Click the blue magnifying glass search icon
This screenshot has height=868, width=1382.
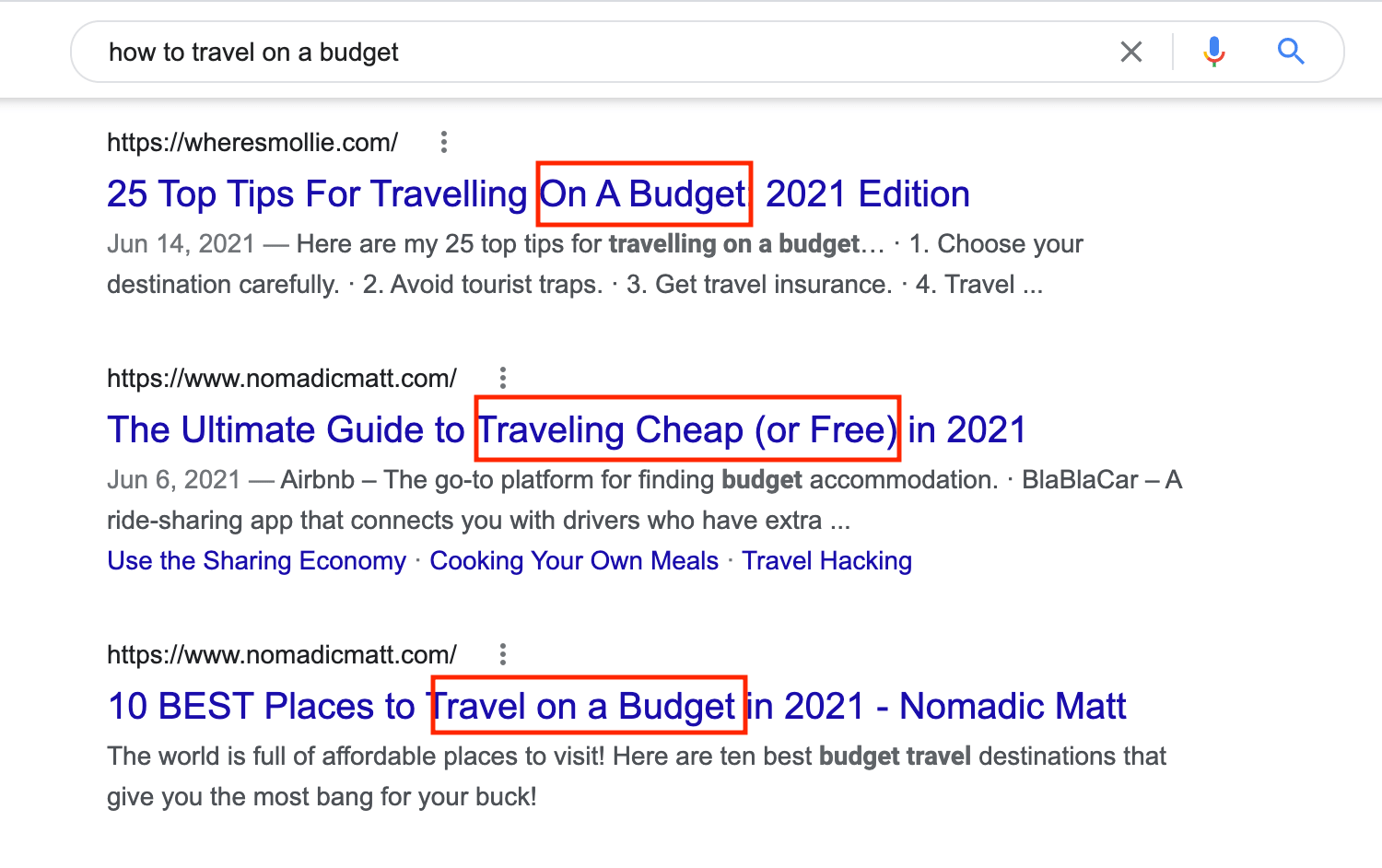(1291, 52)
